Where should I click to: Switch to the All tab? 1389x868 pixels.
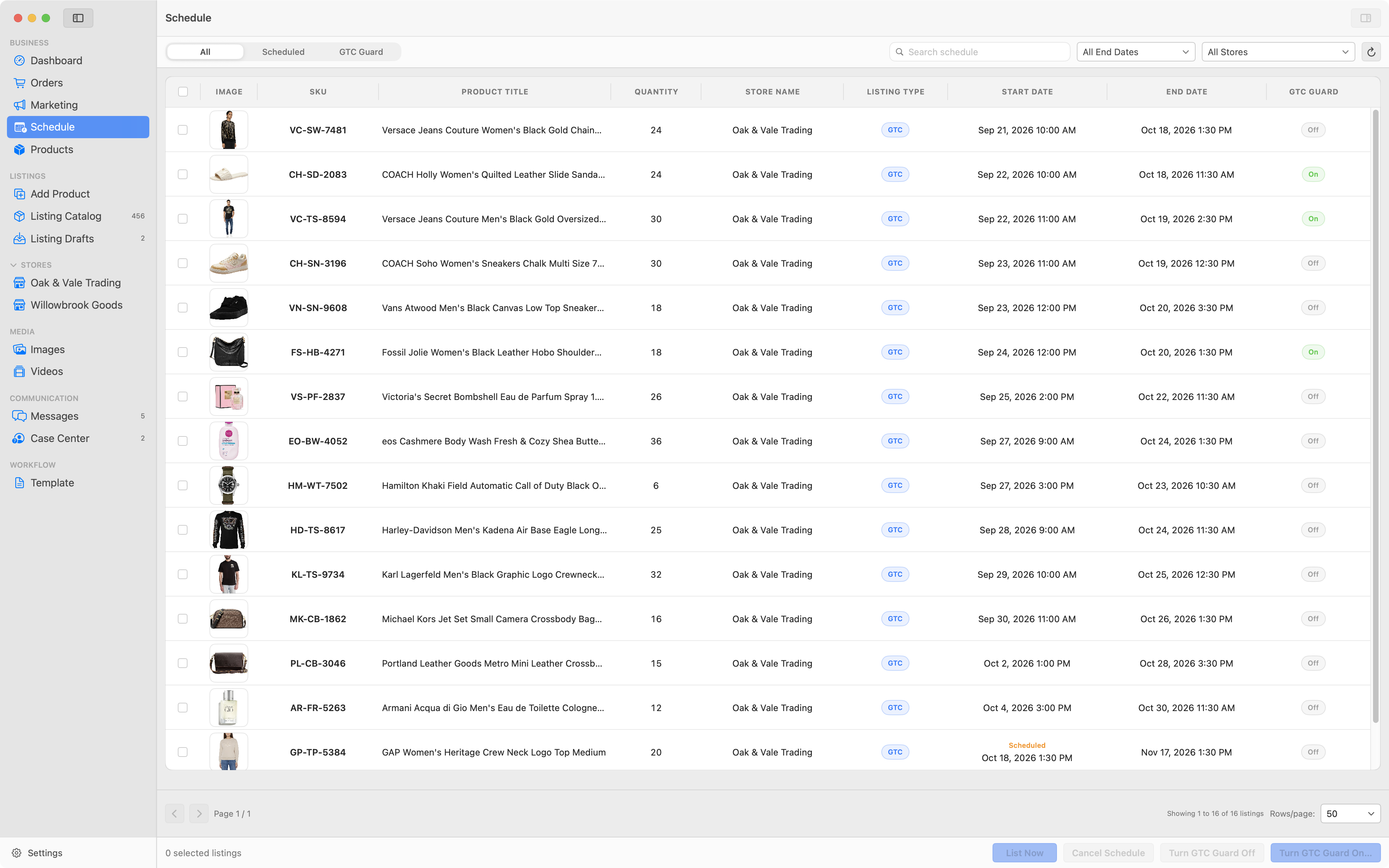(x=205, y=52)
